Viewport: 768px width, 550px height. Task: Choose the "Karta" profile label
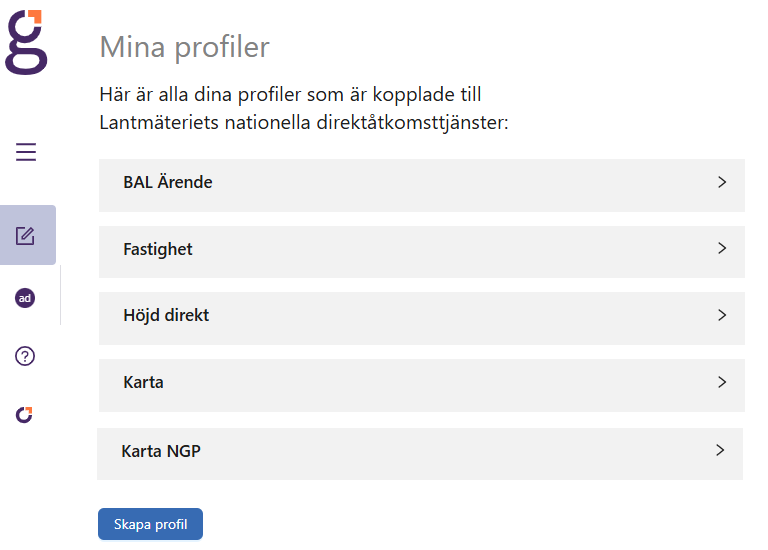(143, 382)
